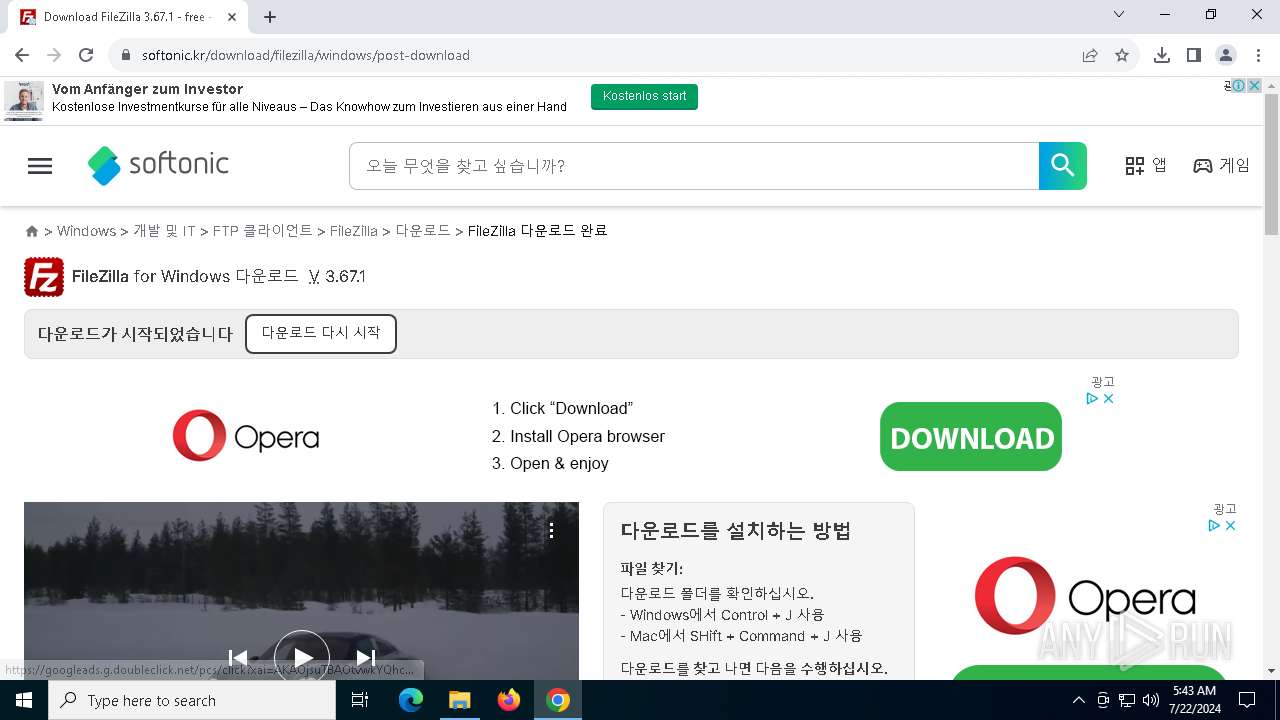Skip to next video
This screenshot has height=720, width=1280.
[x=366, y=657]
